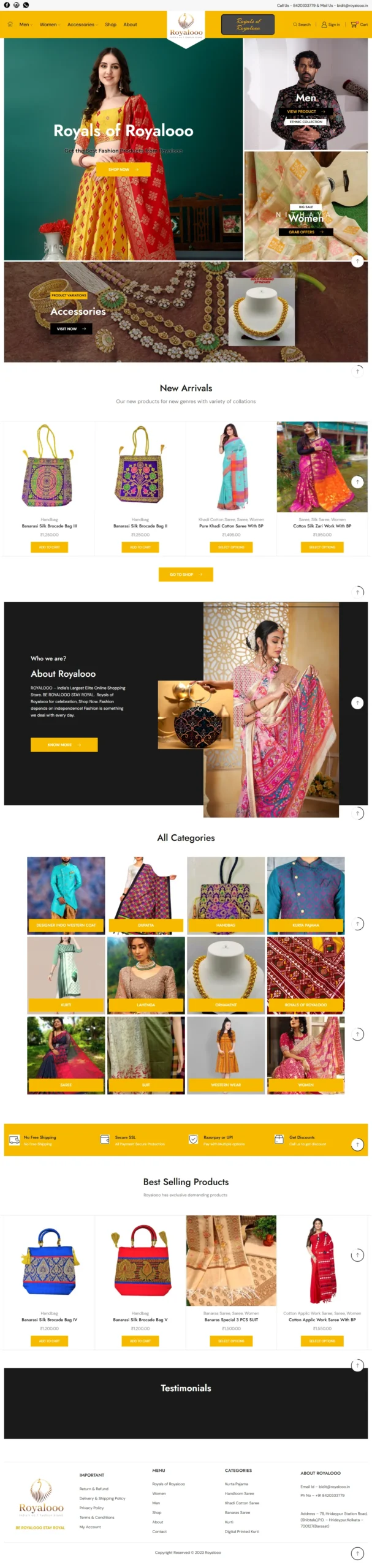Open the shopping Cart icon
Viewport: 372px width, 1568px height.
click(354, 24)
